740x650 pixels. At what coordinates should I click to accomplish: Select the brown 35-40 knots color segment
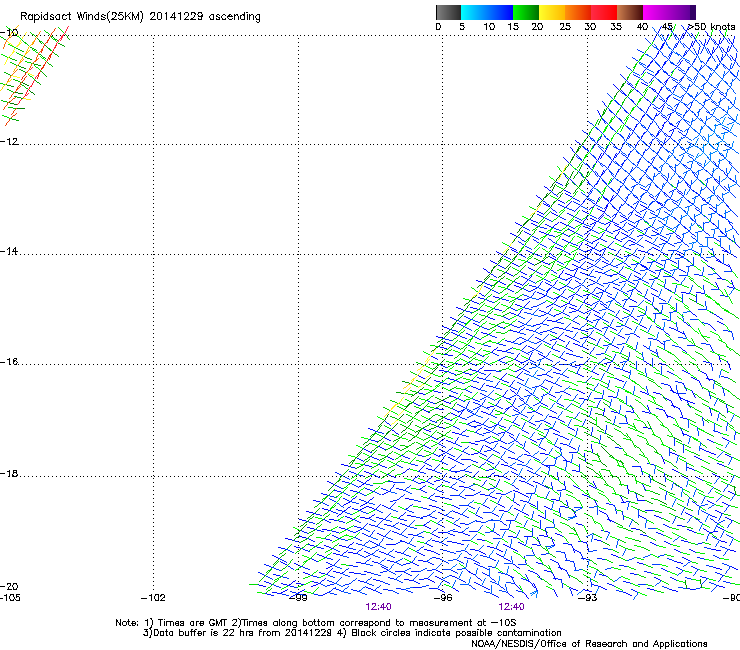point(630,12)
